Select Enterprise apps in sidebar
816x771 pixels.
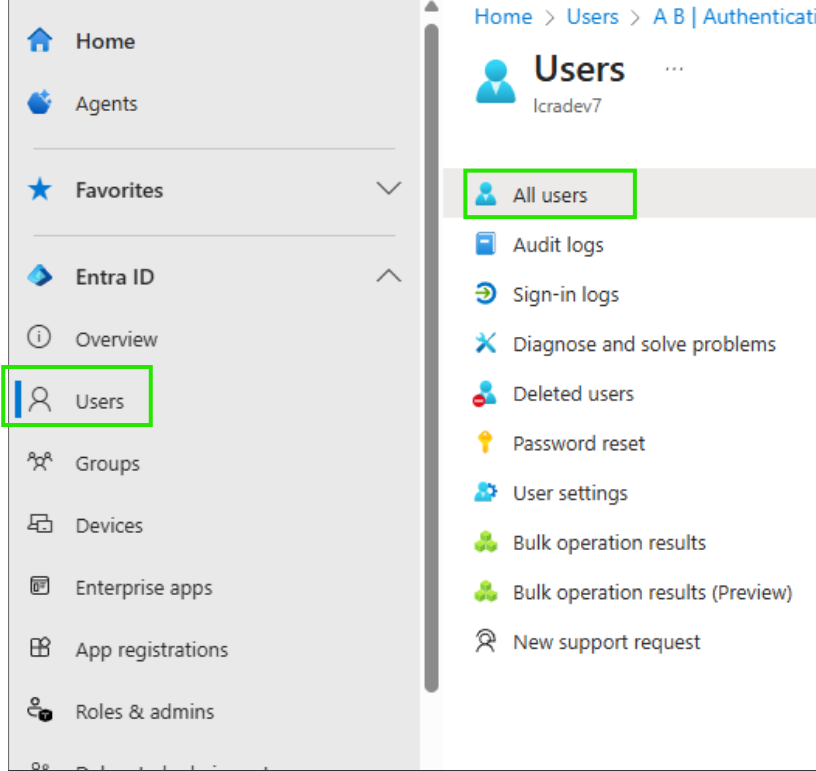click(x=144, y=588)
